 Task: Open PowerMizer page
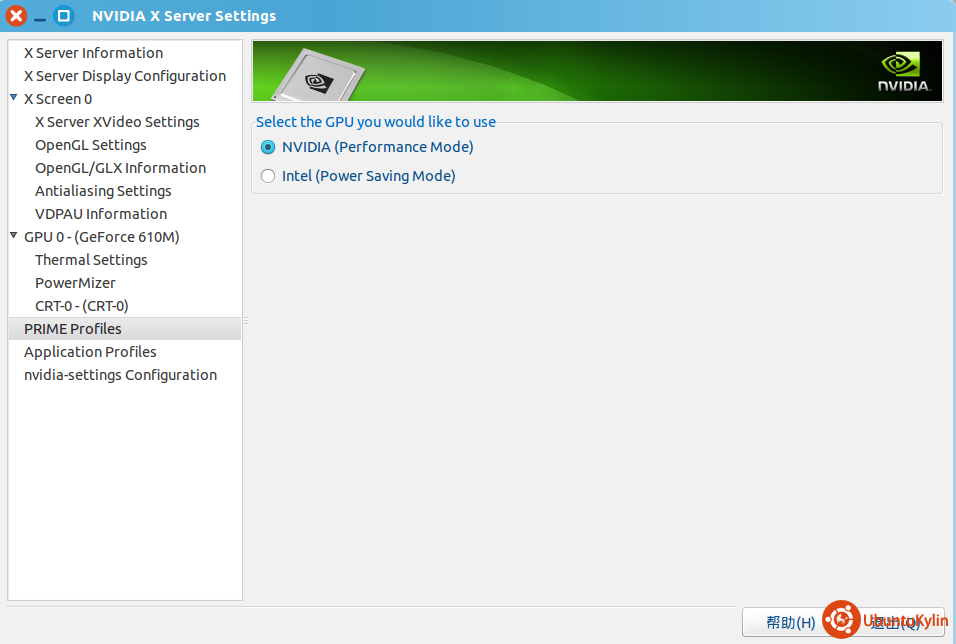[75, 283]
